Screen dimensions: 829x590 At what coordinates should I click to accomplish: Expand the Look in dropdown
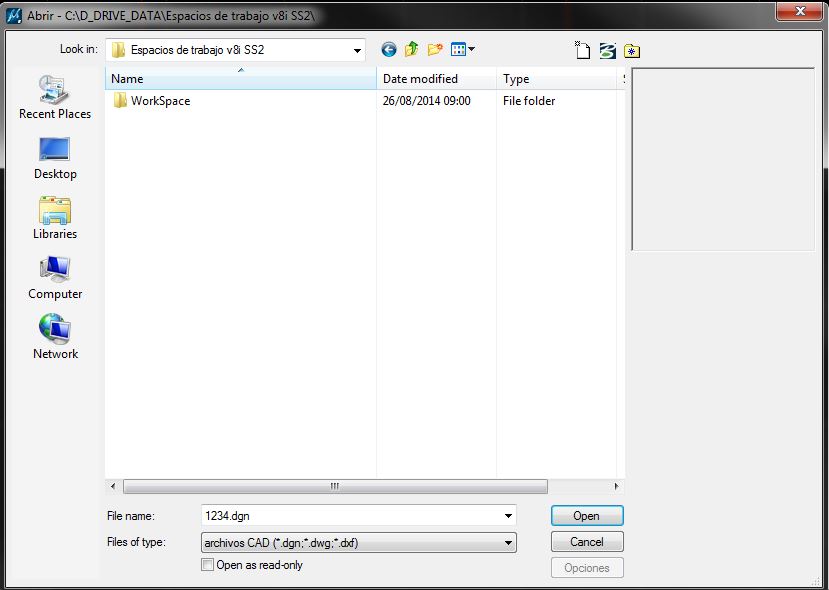pos(357,51)
